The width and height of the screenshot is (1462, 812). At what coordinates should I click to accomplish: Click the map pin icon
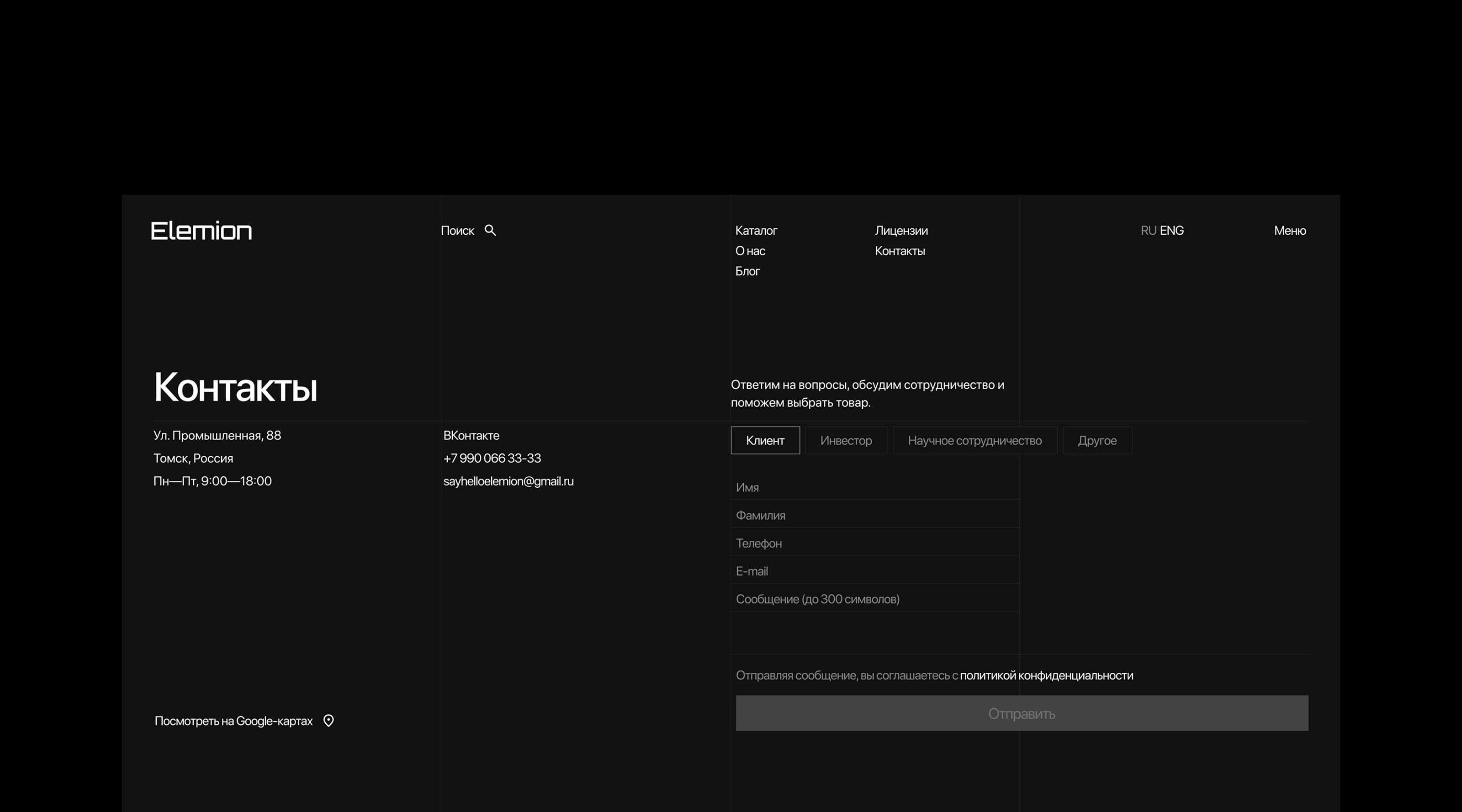coord(328,721)
